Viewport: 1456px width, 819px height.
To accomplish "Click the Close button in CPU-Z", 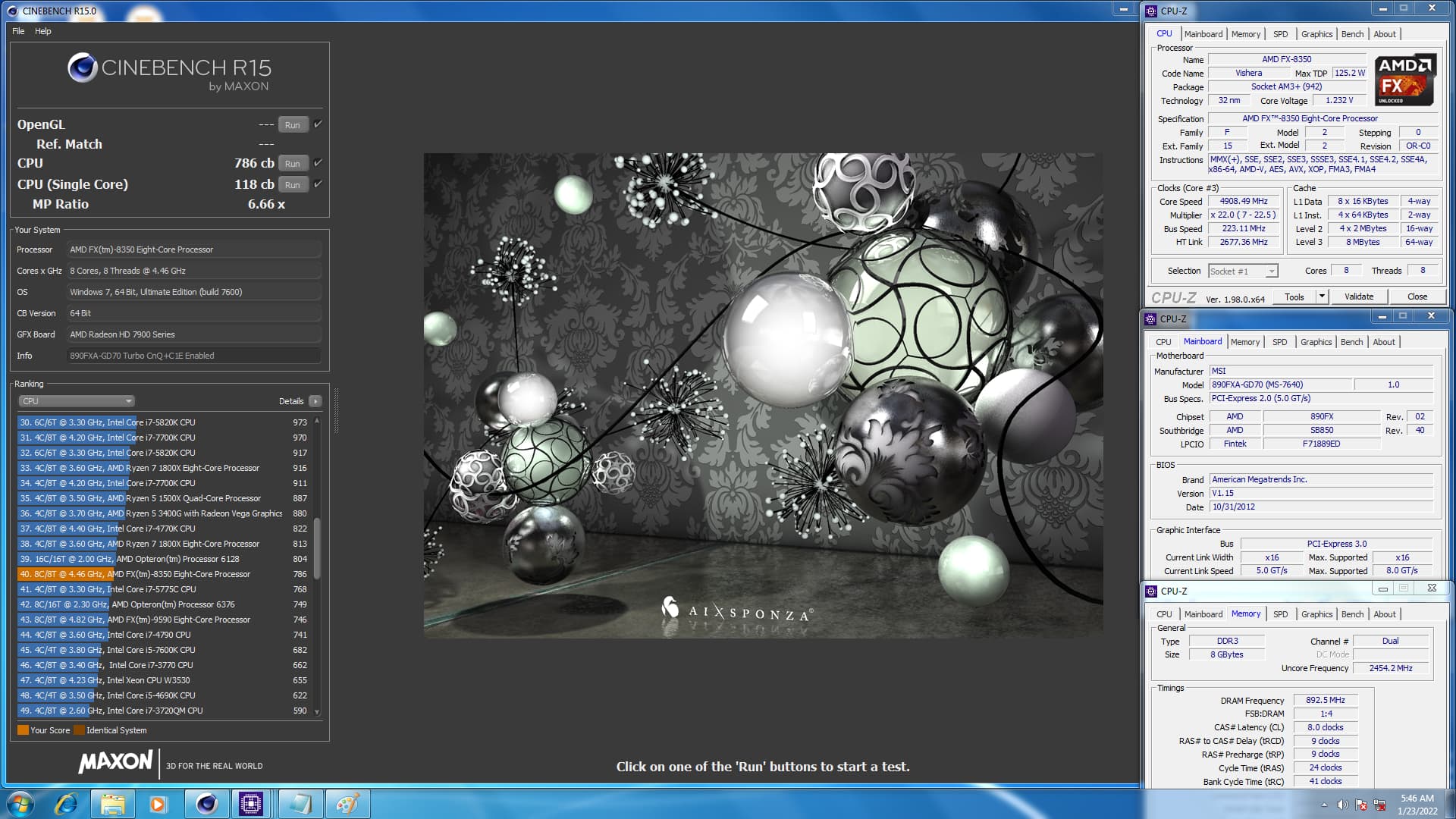I will tap(1417, 297).
